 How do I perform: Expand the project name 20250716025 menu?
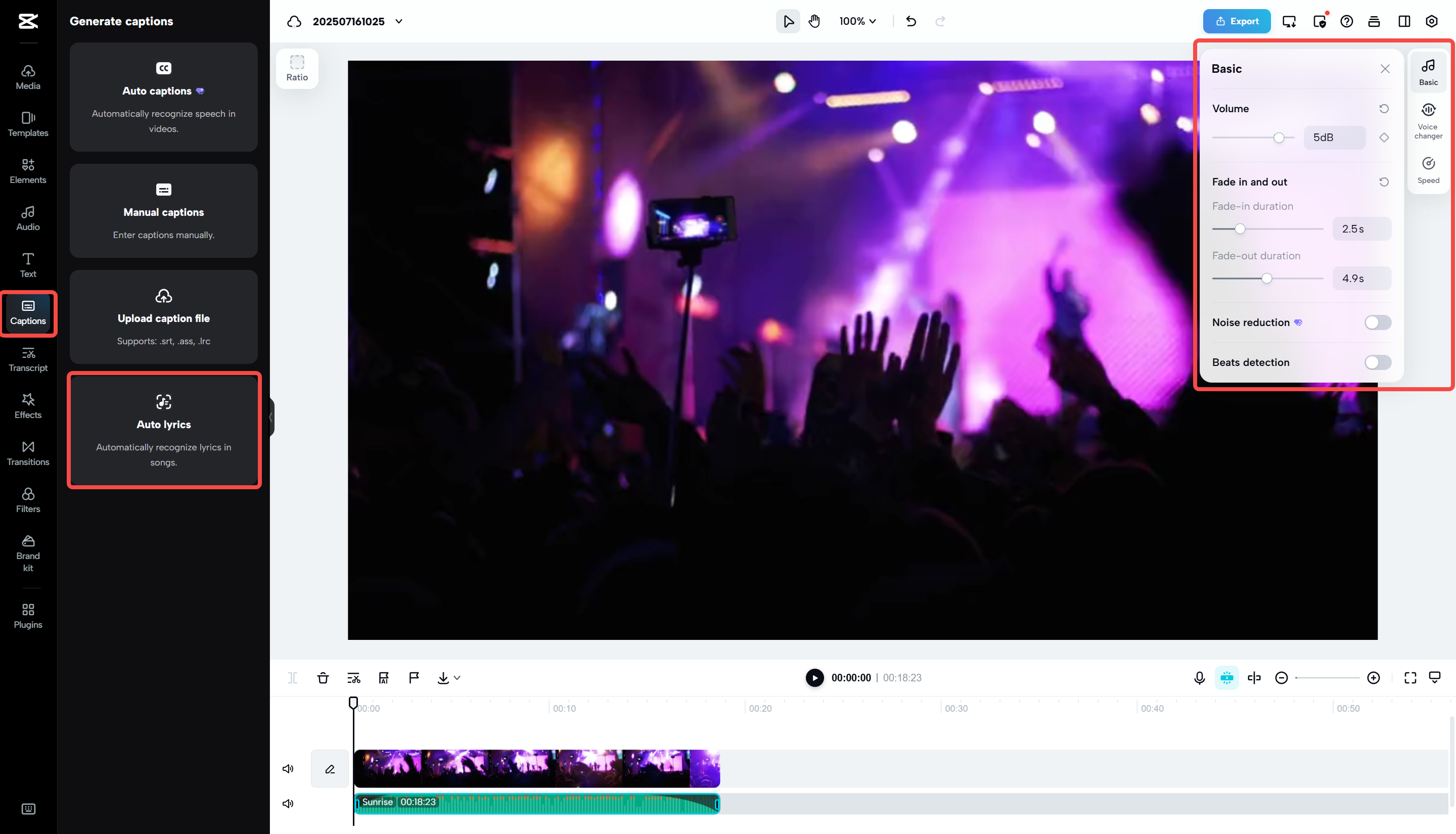pyautogui.click(x=399, y=21)
